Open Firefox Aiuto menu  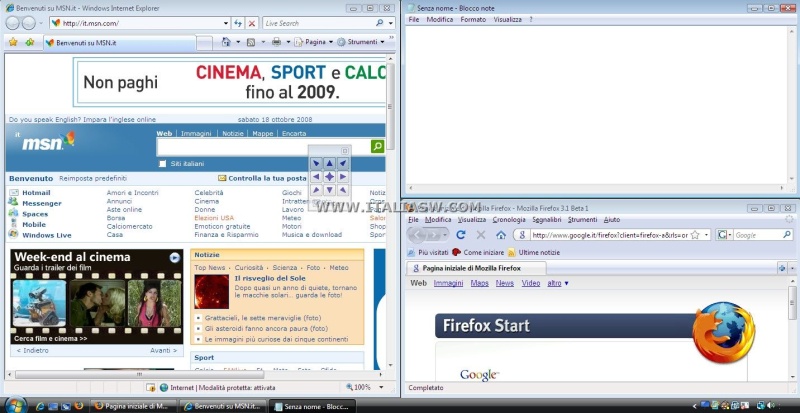pos(612,220)
